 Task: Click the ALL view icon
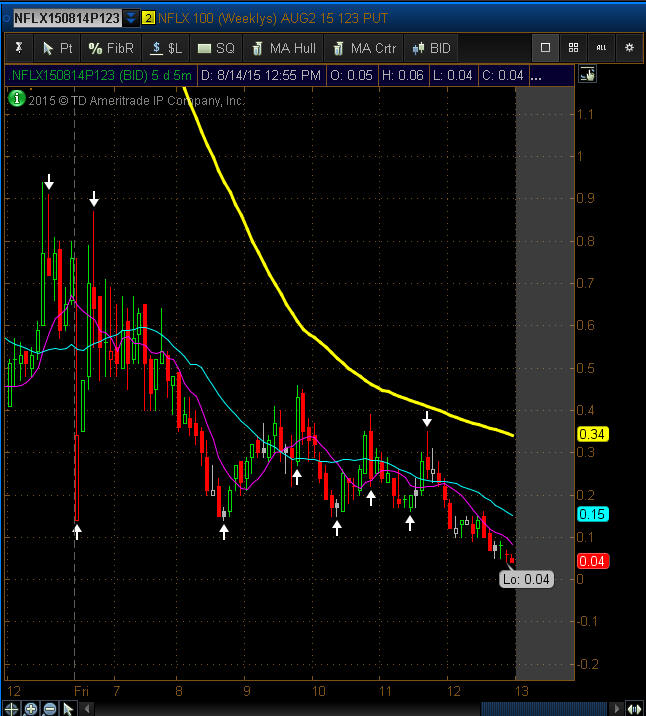(x=601, y=47)
